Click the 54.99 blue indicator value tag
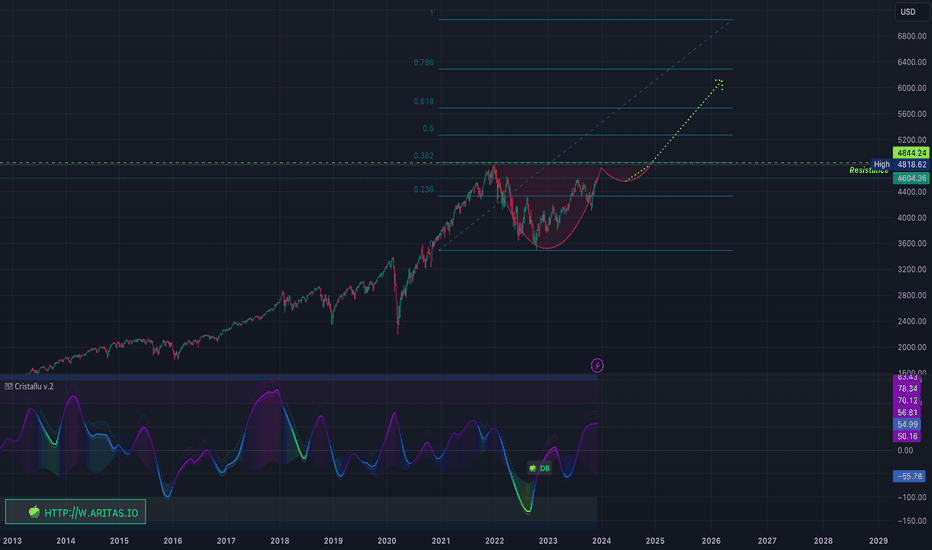This screenshot has width=932, height=550. pyautogui.click(x=907, y=425)
